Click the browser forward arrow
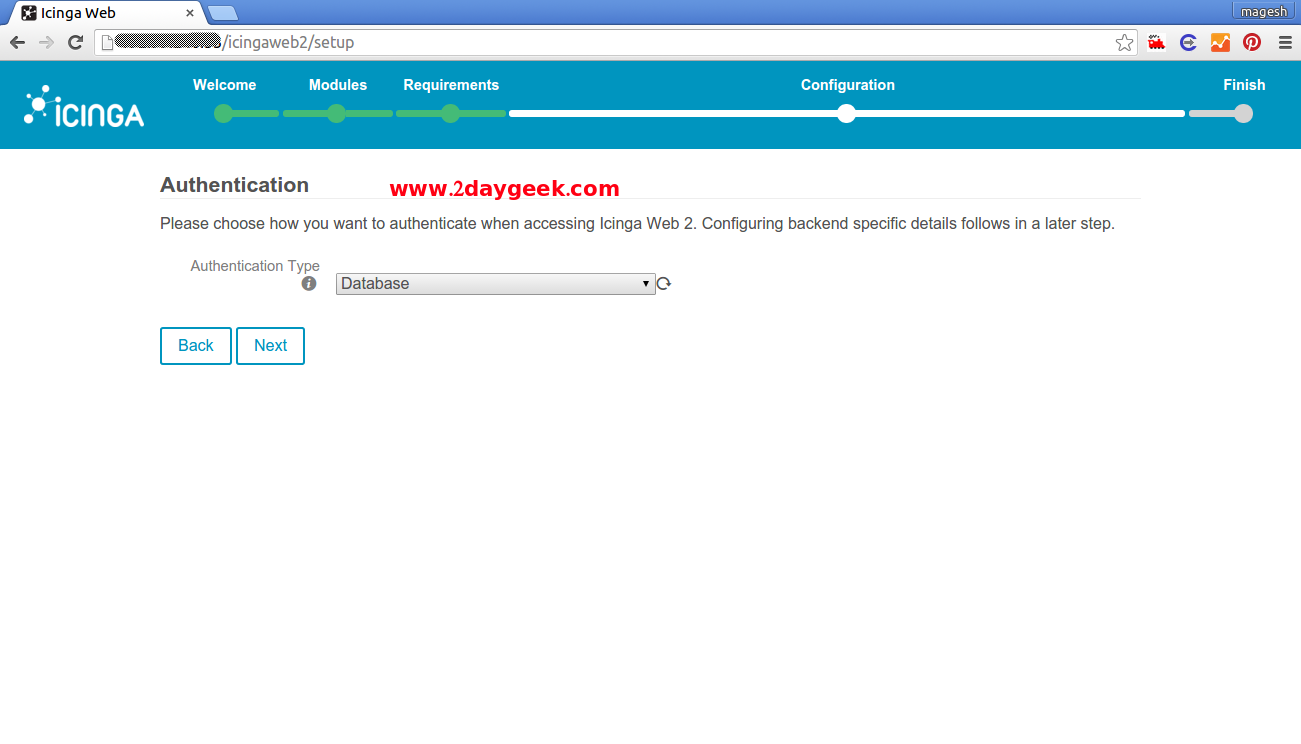The height and width of the screenshot is (744, 1301). click(46, 42)
